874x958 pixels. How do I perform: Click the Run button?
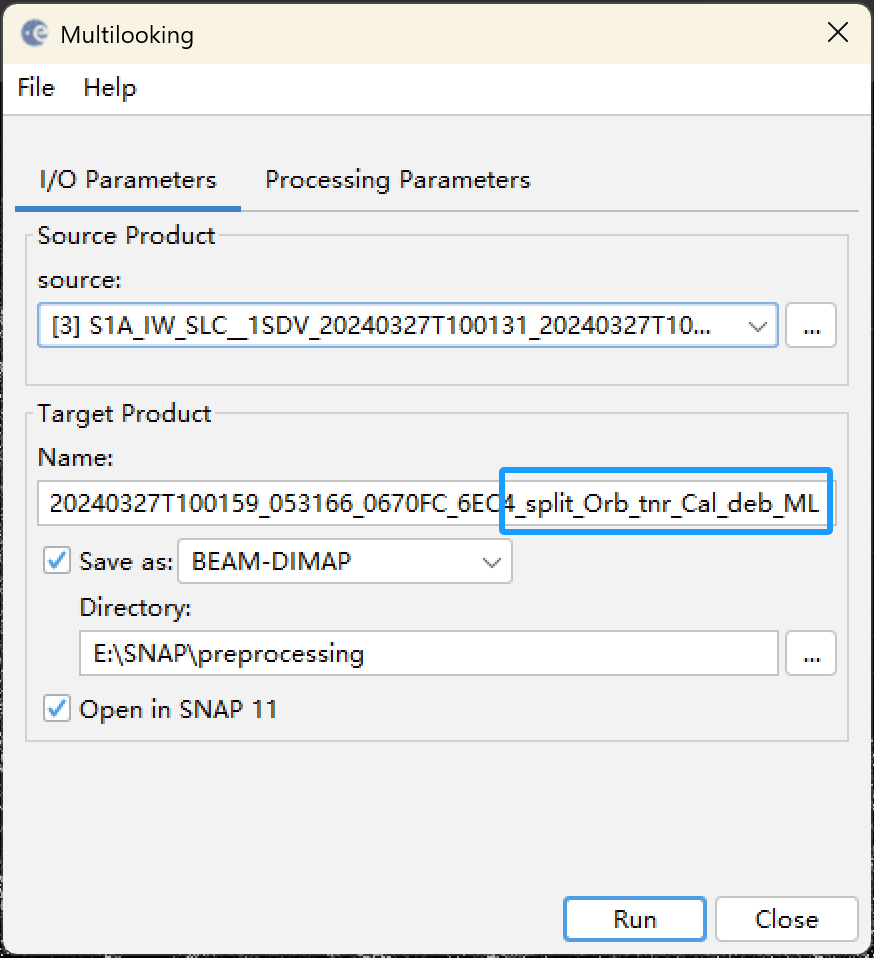(x=635, y=919)
